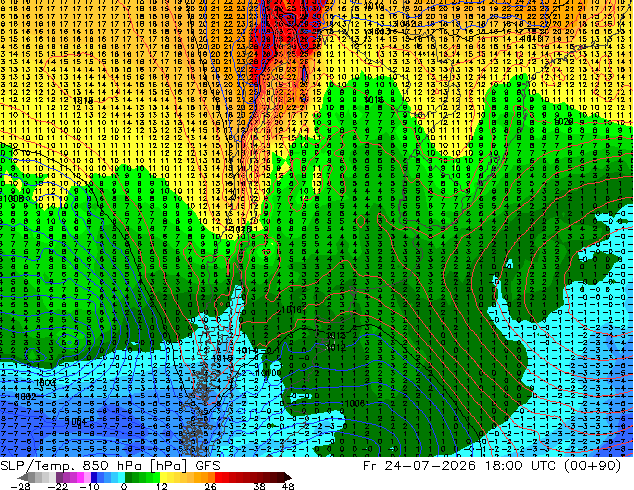Image resolution: width=634 pixels, height=490 pixels.
Task: Click the '-22' legend scale label
Action: [58, 486]
